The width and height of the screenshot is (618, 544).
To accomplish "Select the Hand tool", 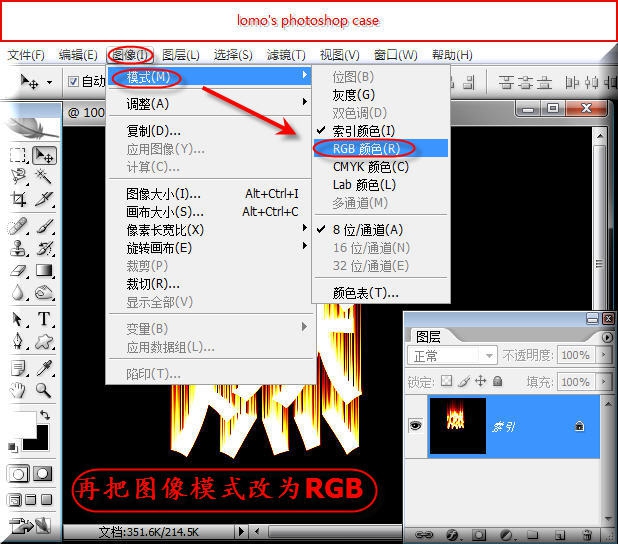I will tap(17, 390).
